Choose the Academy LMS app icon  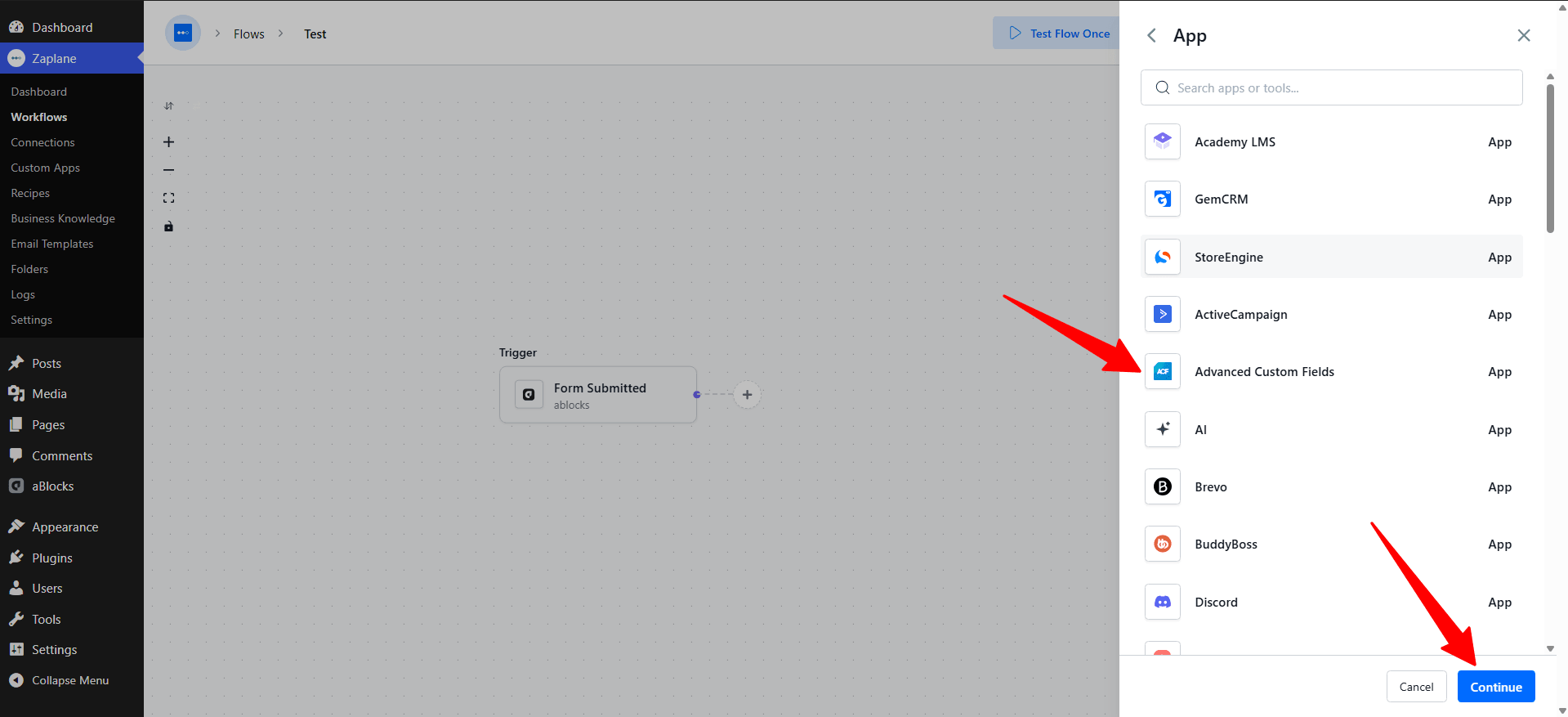[x=1163, y=141]
